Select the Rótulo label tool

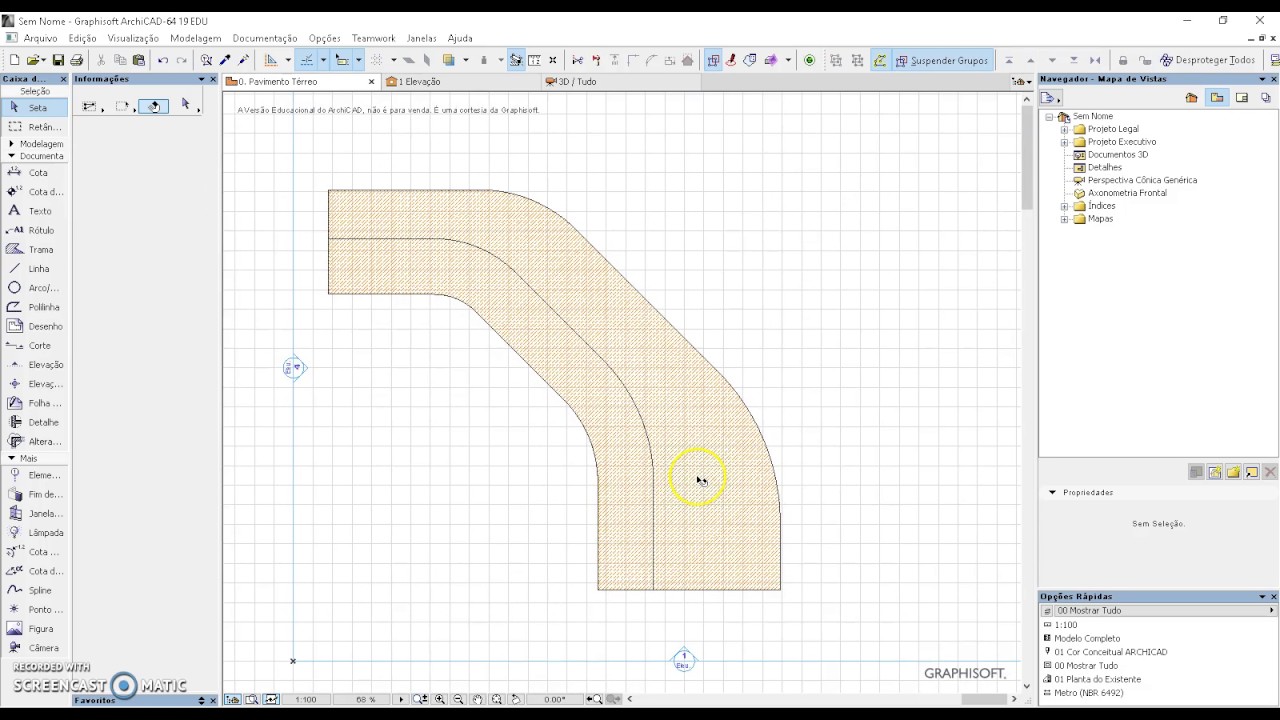point(34,230)
